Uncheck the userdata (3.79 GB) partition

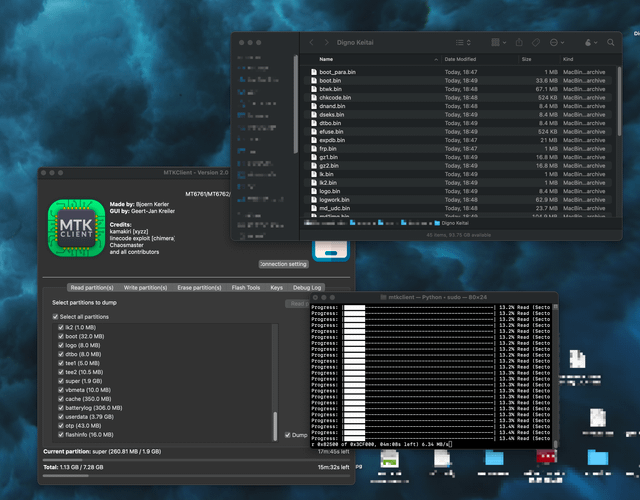[61, 417]
